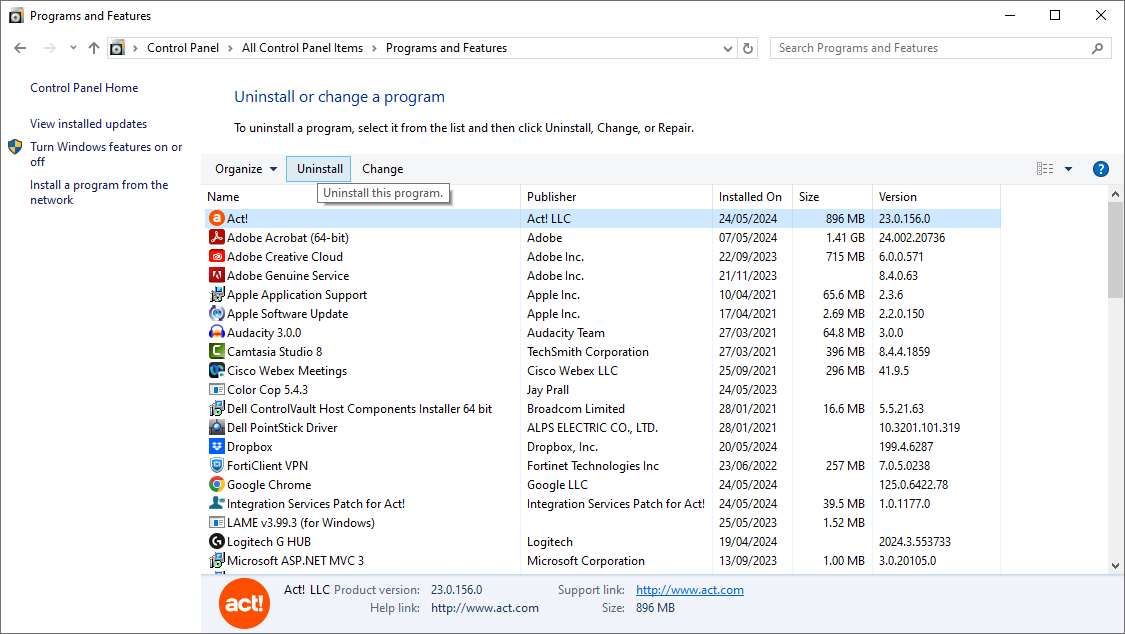Viewport: 1125px width, 634px height.
Task: Open Help via the blue question mark icon
Action: click(x=1100, y=168)
